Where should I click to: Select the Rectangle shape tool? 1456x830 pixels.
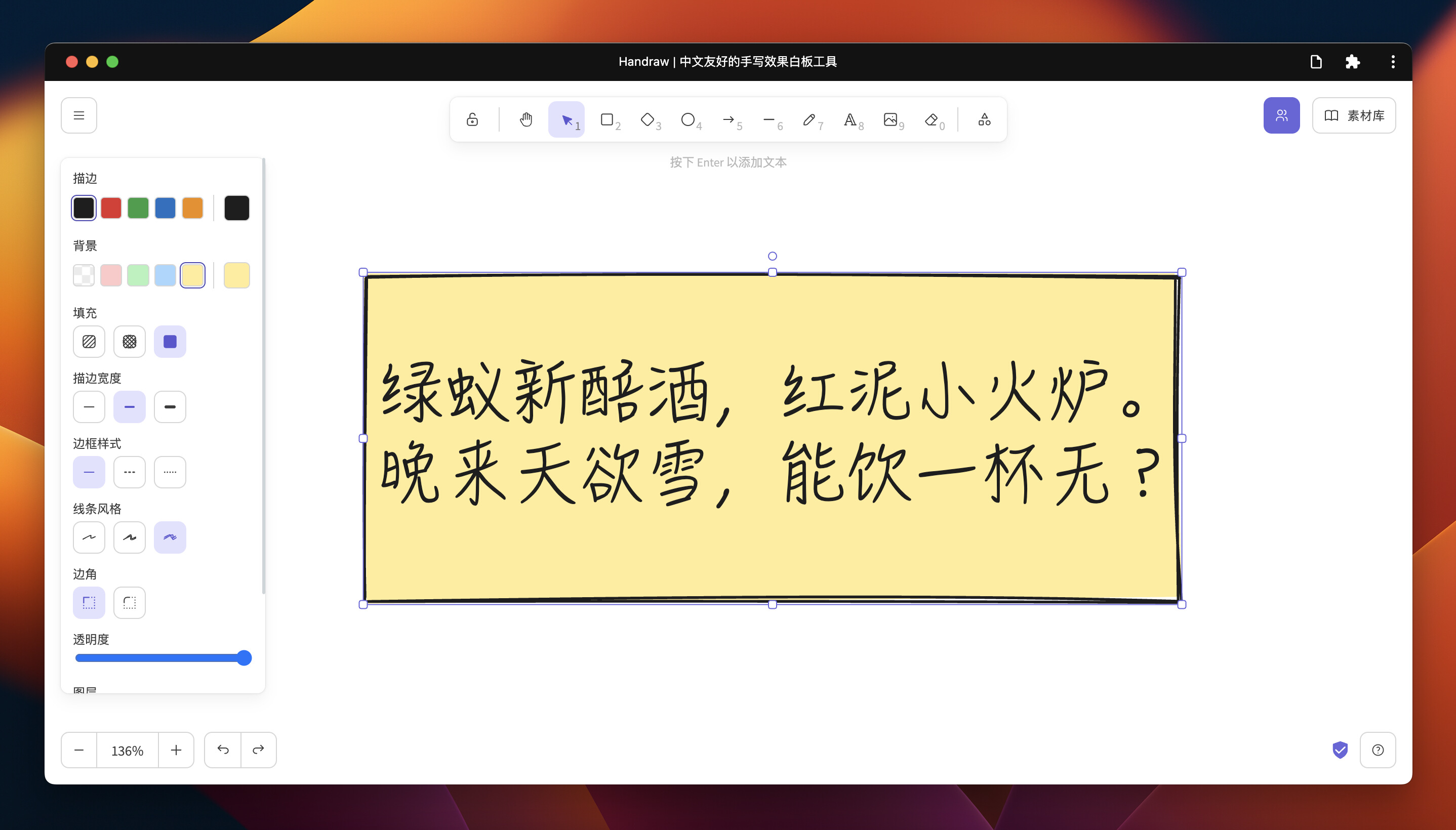[x=608, y=119]
